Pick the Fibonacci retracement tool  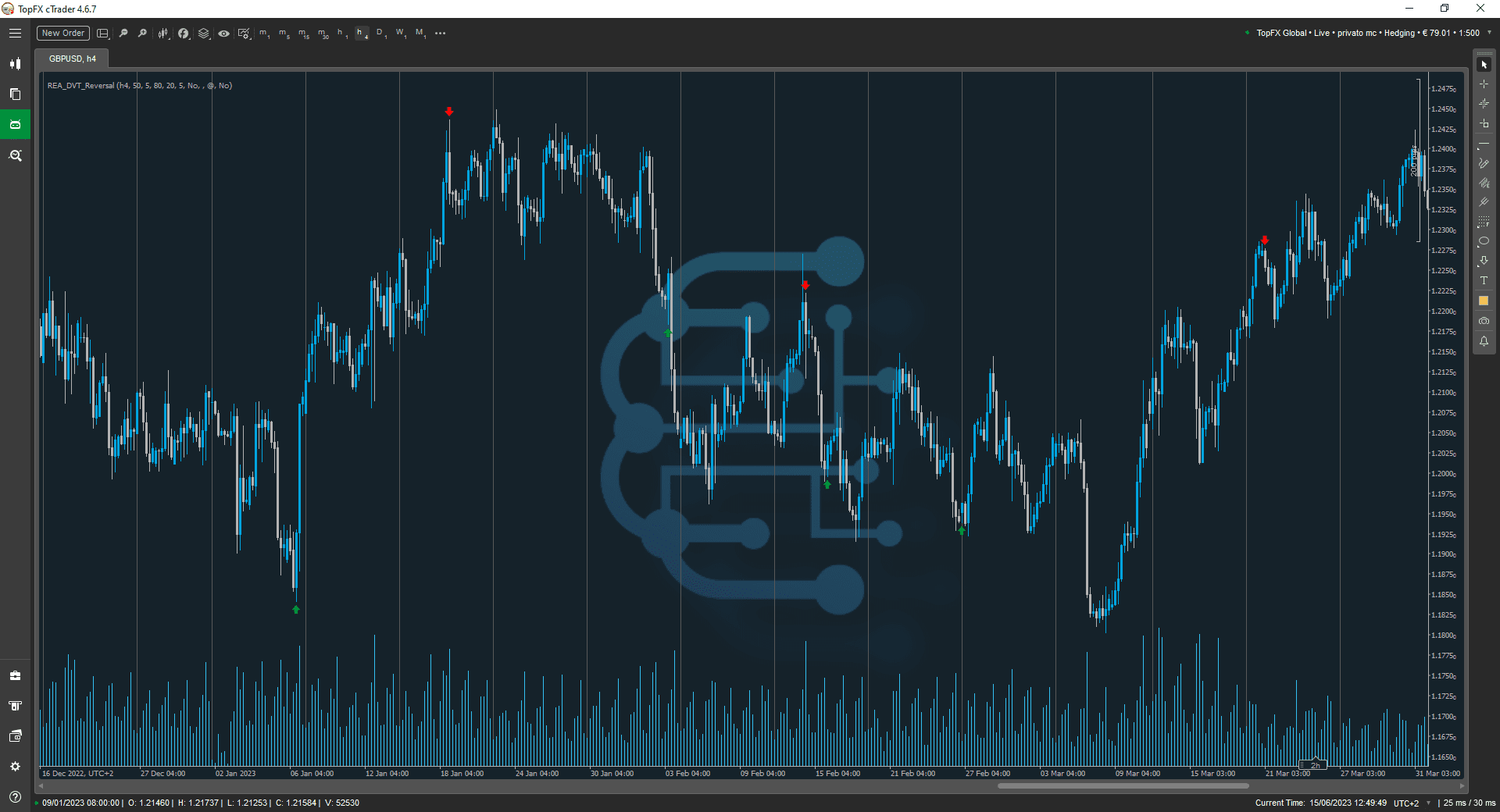[x=1484, y=222]
